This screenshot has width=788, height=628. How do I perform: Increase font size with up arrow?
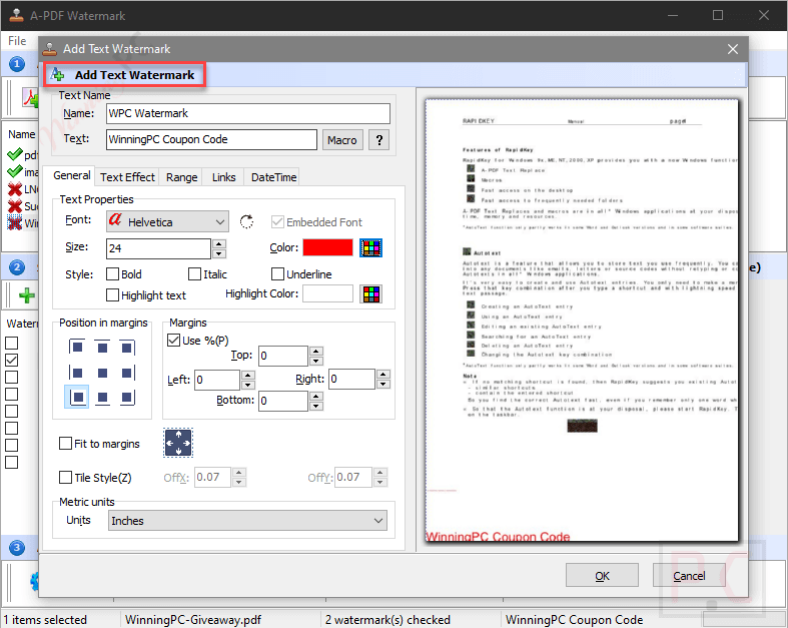(219, 244)
